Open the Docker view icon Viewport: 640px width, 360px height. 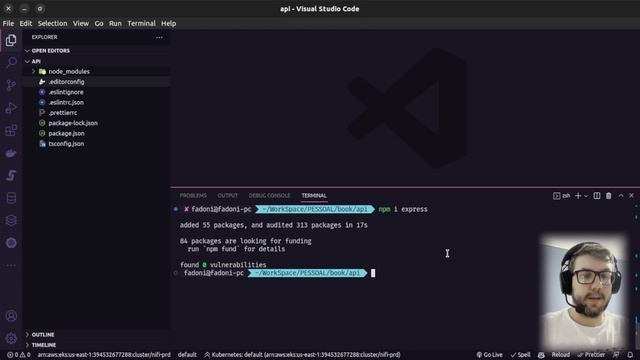[x=11, y=153]
